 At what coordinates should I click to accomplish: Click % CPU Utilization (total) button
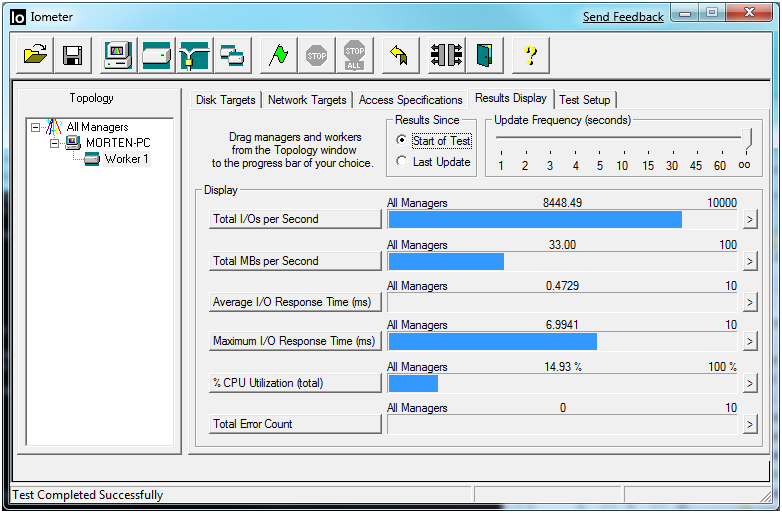(295, 383)
